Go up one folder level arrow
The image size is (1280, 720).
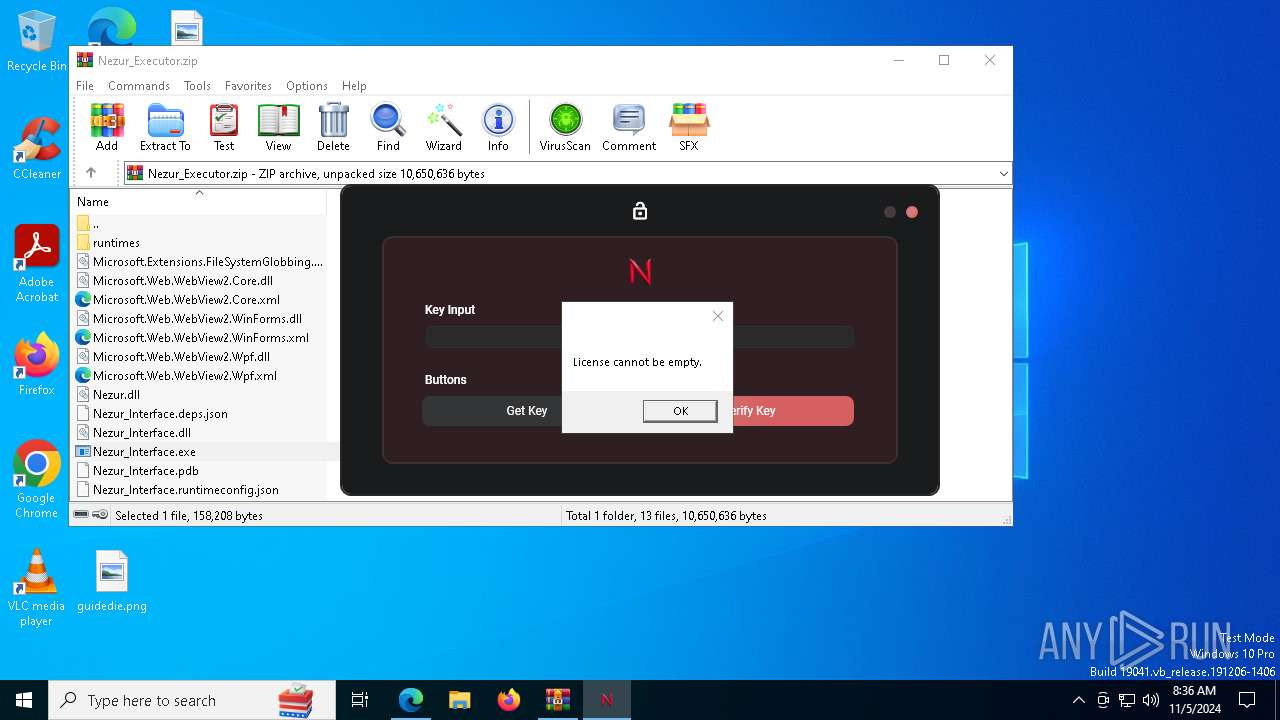pyautogui.click(x=91, y=173)
